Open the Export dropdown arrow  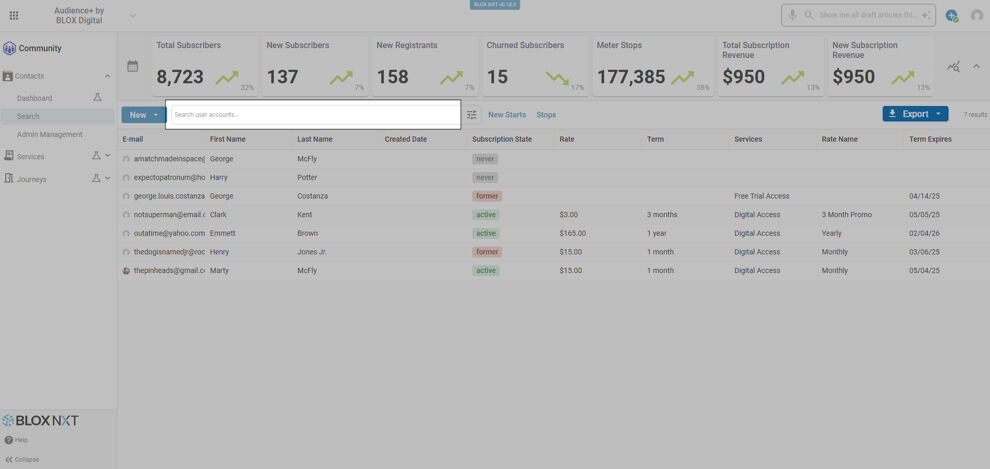938,114
